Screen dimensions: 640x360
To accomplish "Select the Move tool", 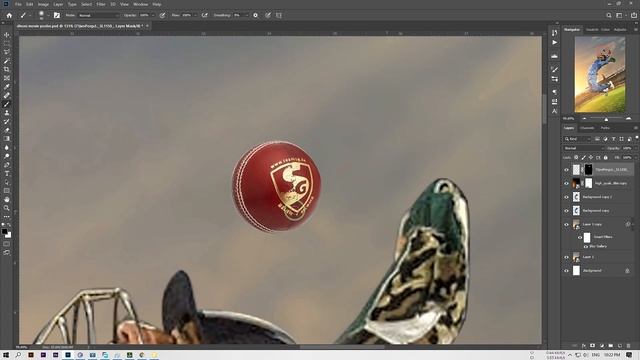I will coord(7,35).
